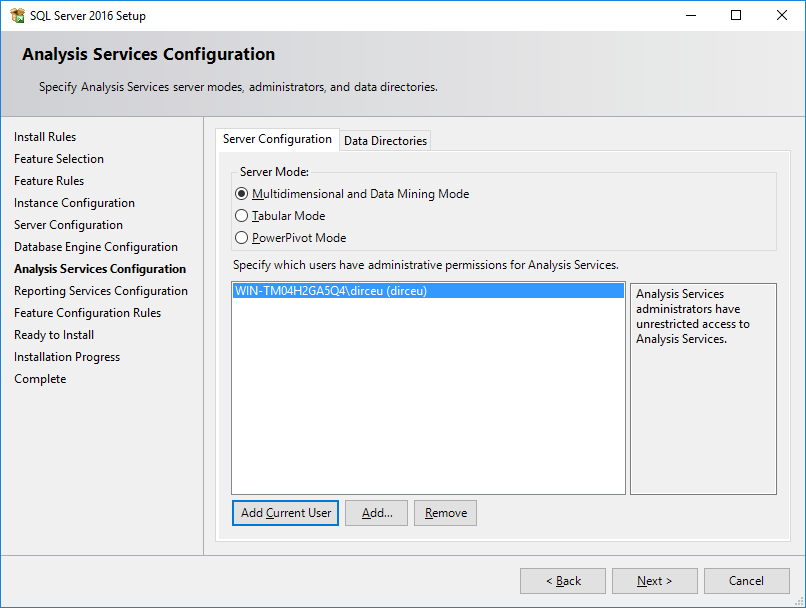Viewport: 806px width, 608px height.
Task: Open the Server Configuration tab
Action: pyautogui.click(x=277, y=139)
